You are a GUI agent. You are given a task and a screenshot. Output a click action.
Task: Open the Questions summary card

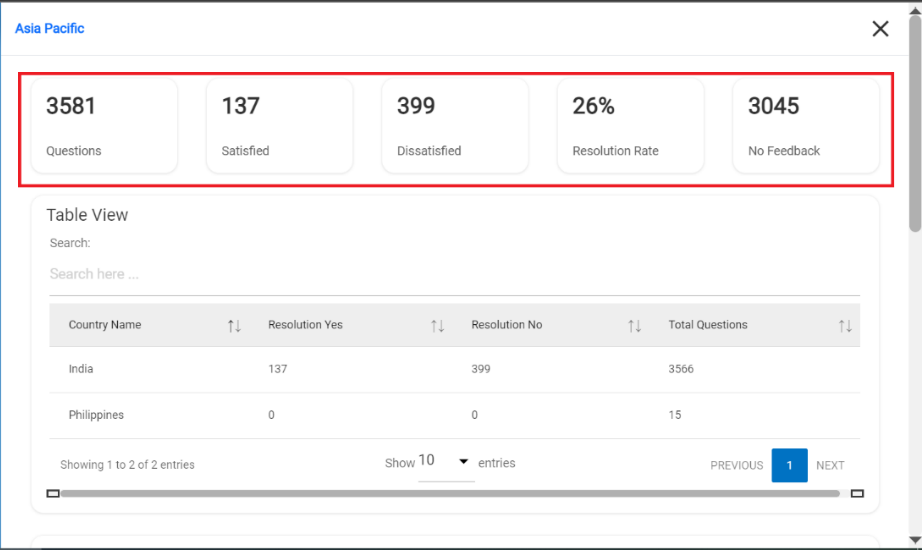[x=104, y=127]
